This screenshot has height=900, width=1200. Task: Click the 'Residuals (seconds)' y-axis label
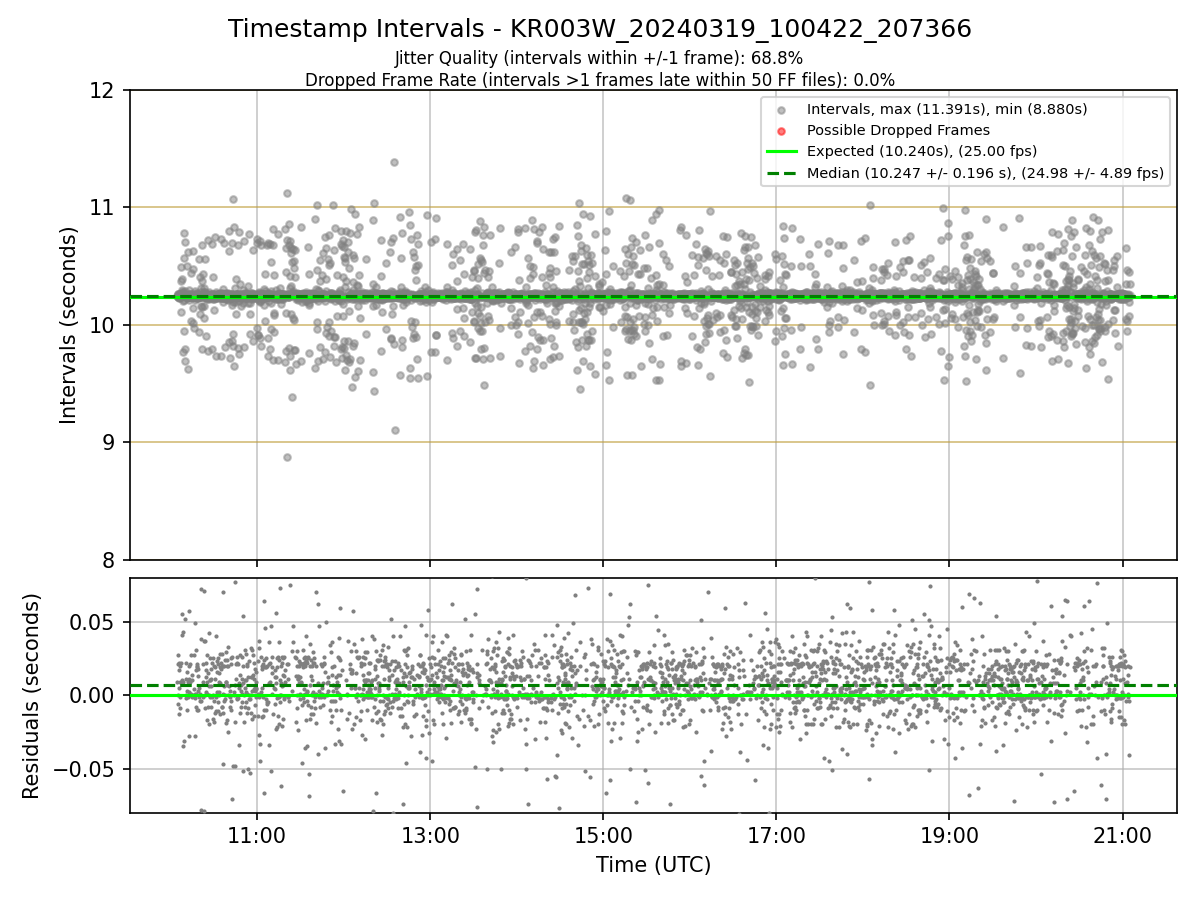(32, 696)
